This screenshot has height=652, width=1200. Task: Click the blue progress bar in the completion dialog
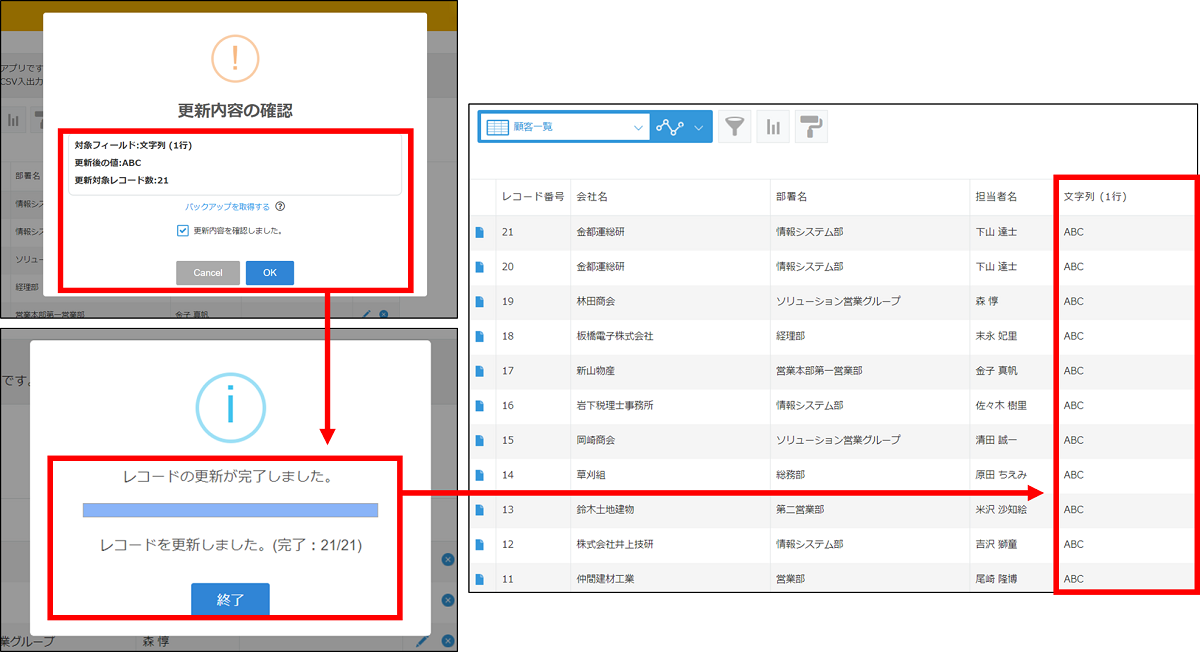(x=229, y=510)
